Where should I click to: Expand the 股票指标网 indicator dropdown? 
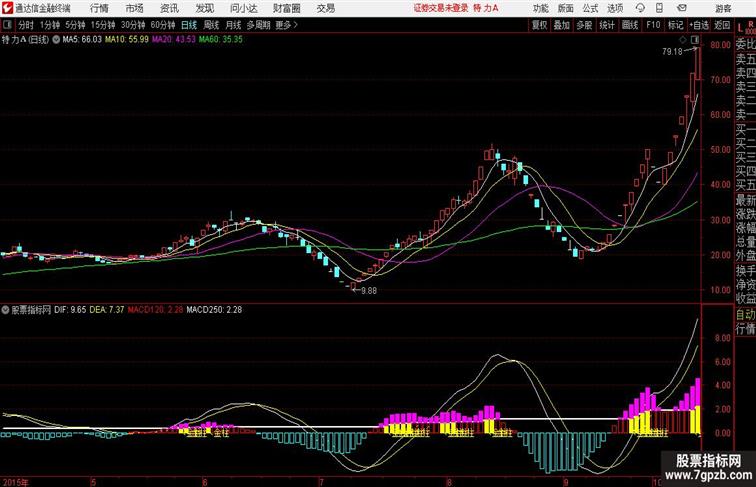5,310
